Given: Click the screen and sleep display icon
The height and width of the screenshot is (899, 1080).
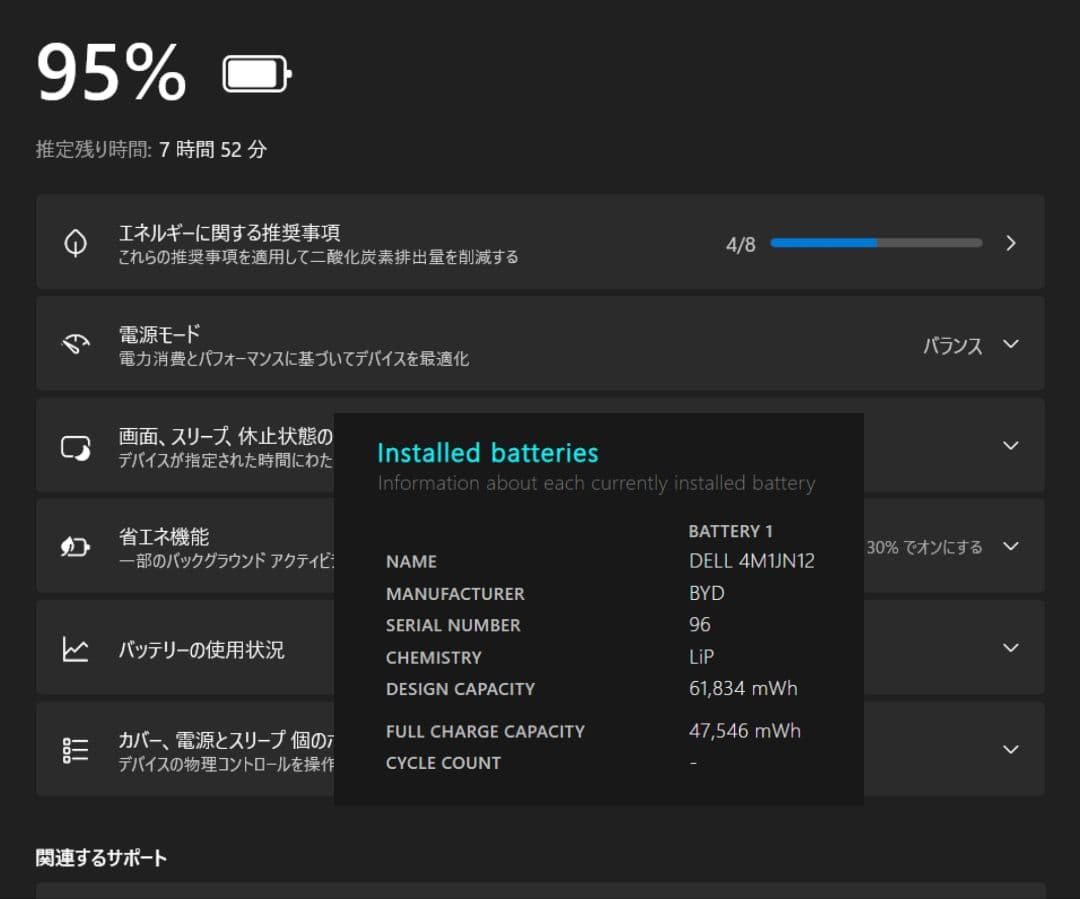Looking at the screenshot, I should 75,445.
